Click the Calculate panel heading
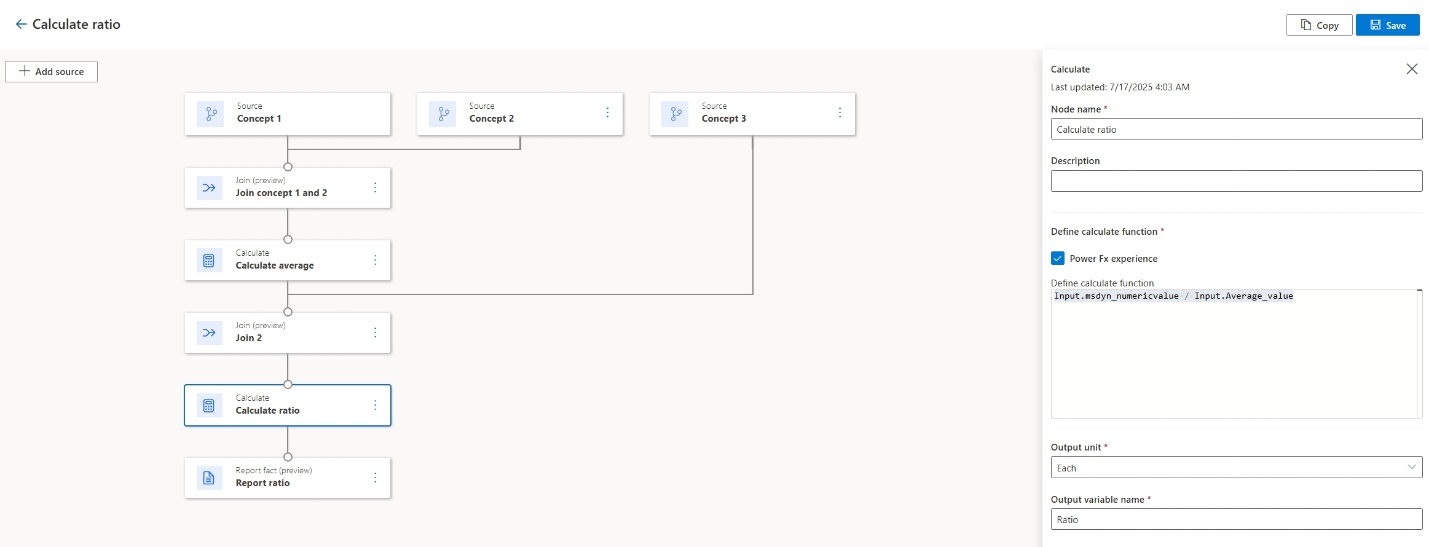 pyautogui.click(x=1070, y=69)
